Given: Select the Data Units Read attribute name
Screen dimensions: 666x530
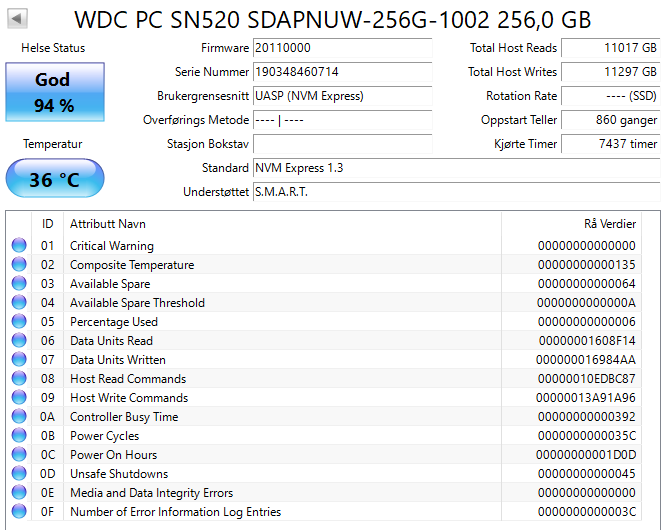Looking at the screenshot, I should click(x=111, y=341).
